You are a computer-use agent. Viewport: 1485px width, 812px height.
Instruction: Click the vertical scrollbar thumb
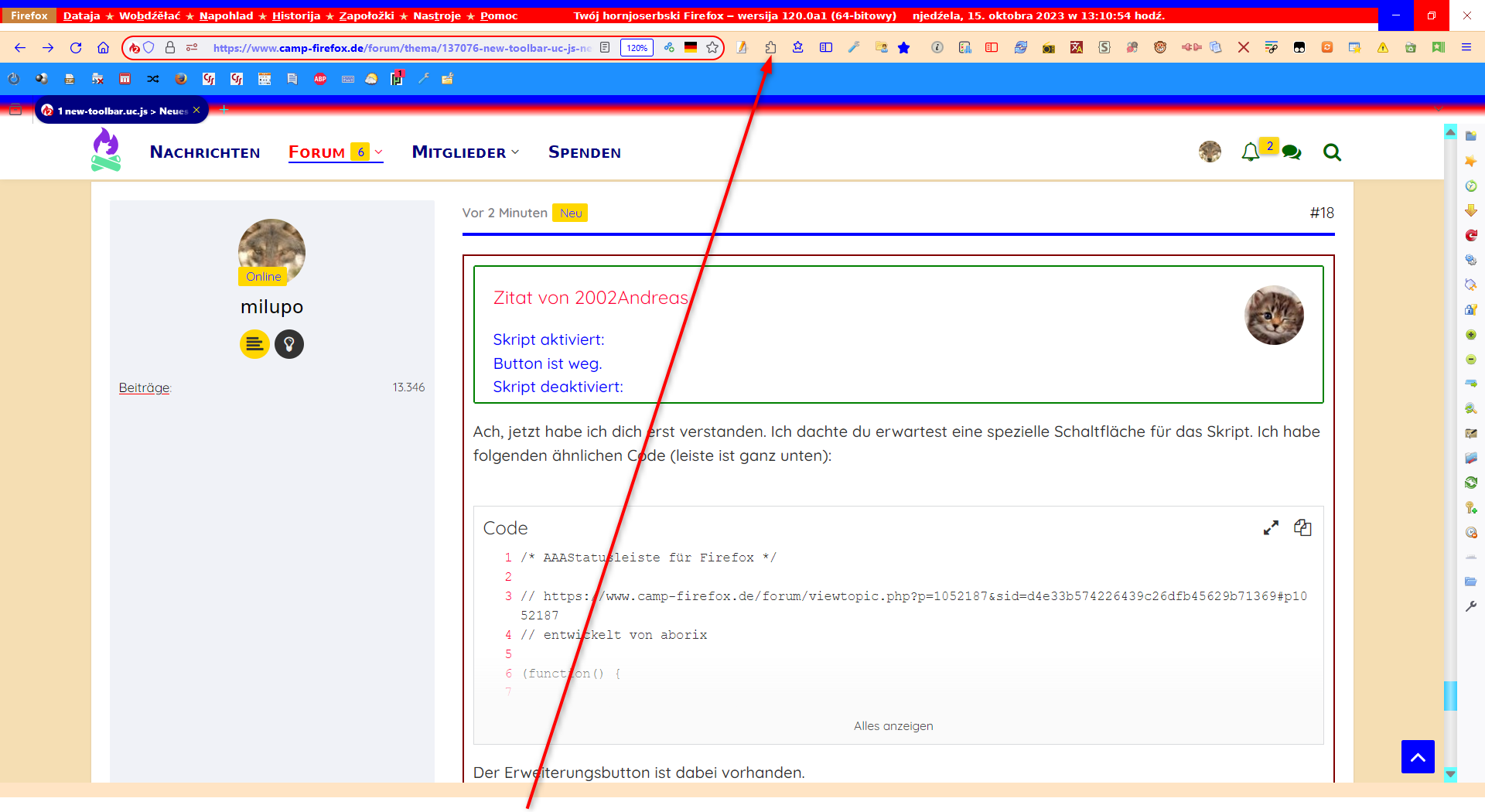pos(1450,695)
